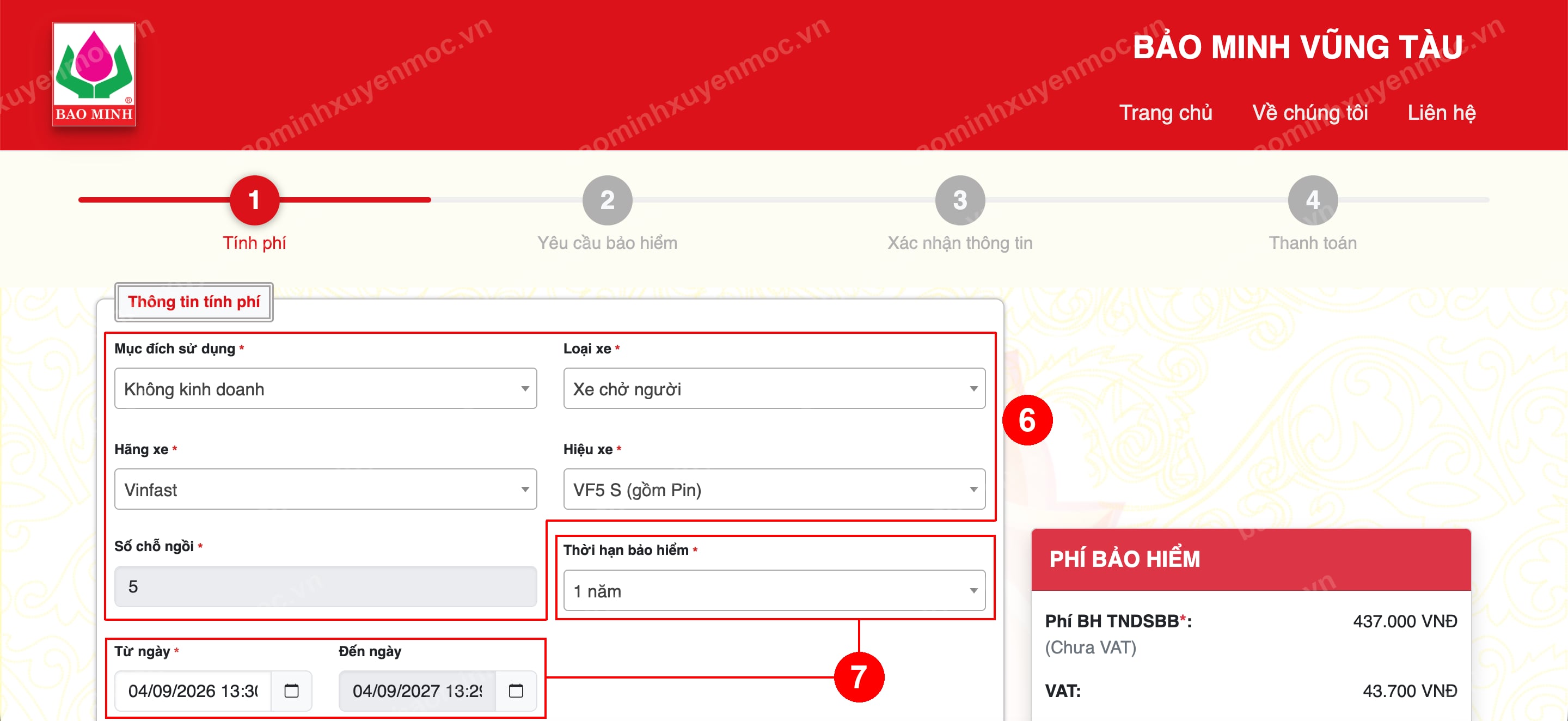Click the Số chỗ ngồi field
The image size is (1568, 721).
click(x=326, y=586)
